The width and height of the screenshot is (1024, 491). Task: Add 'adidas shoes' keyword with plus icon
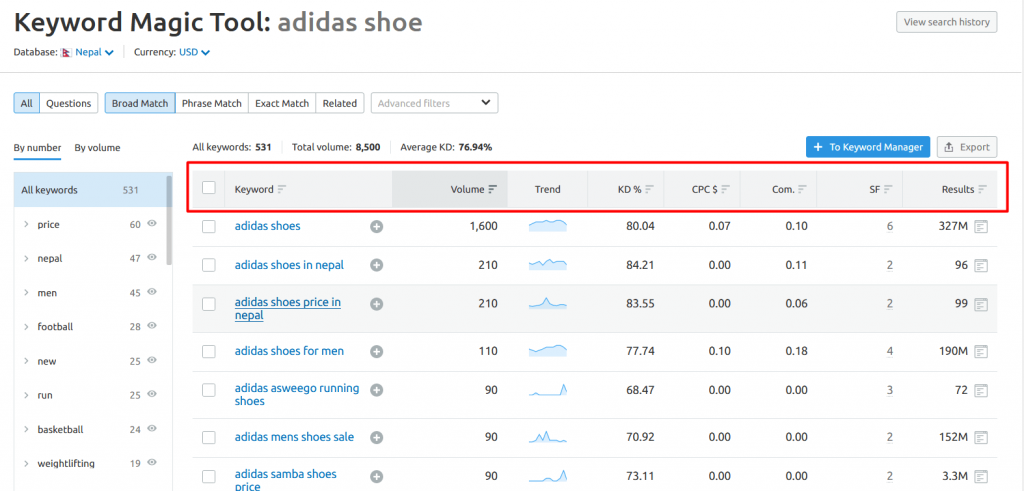tap(377, 227)
